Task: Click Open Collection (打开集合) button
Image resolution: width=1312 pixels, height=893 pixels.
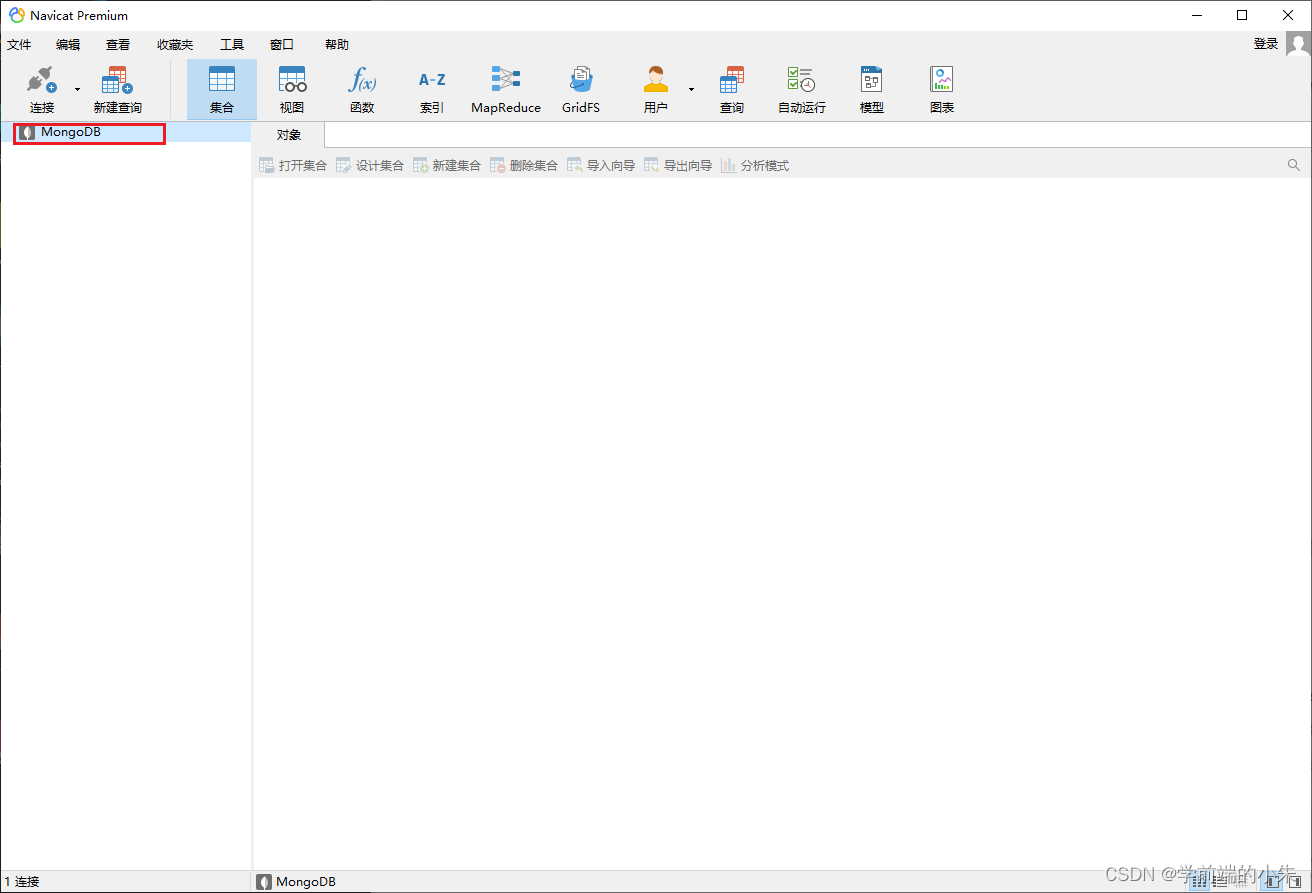Action: pyautogui.click(x=293, y=166)
